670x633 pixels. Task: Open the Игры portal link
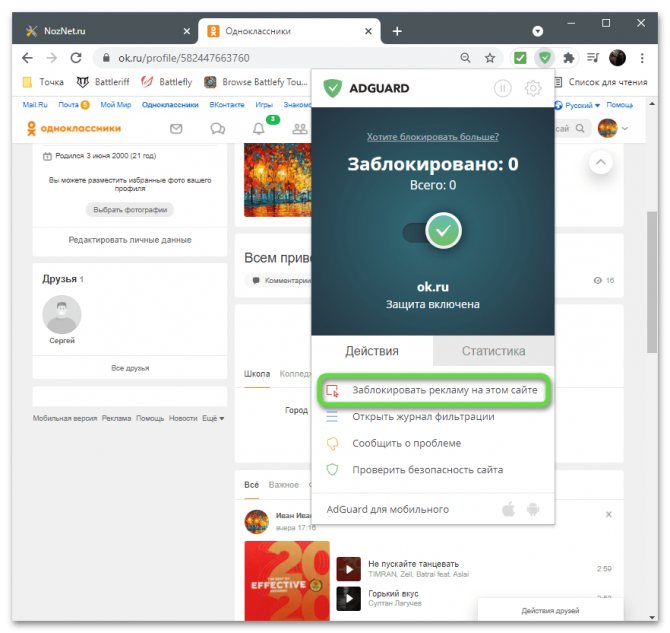264,105
